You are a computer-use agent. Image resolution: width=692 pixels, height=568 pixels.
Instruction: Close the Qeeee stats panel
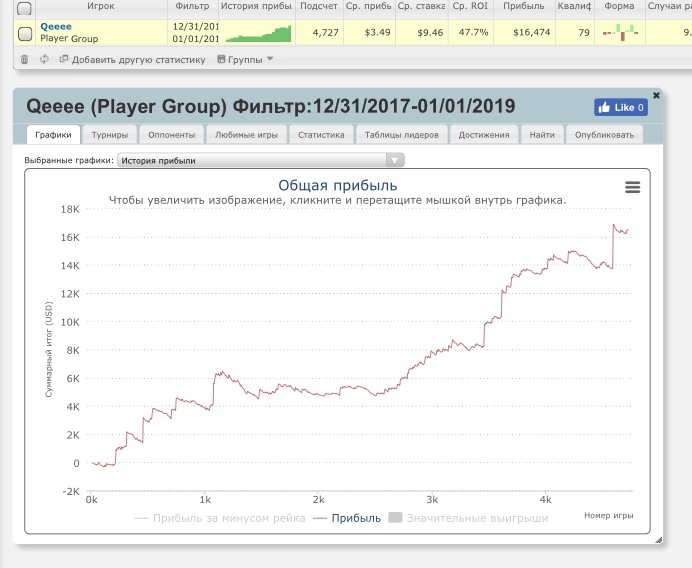pyautogui.click(x=656, y=95)
